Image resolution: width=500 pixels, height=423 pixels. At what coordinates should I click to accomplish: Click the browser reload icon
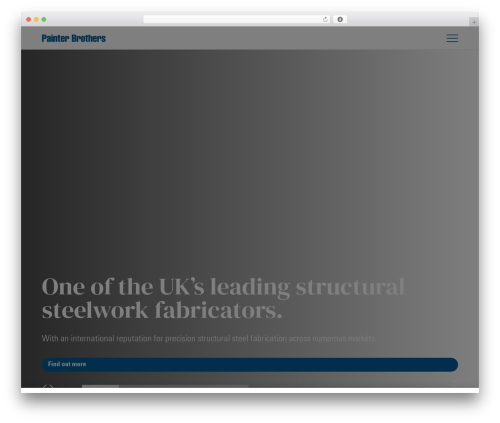325,20
